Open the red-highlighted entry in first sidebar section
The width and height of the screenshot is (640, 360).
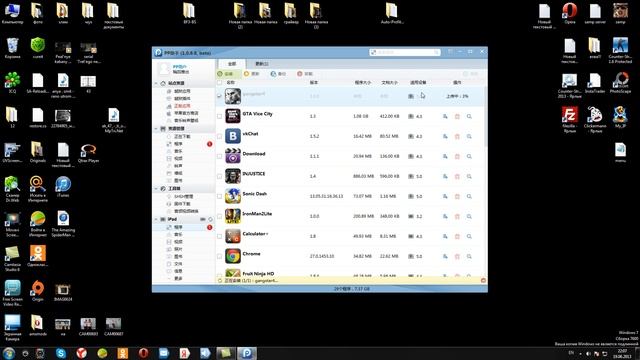point(182,106)
